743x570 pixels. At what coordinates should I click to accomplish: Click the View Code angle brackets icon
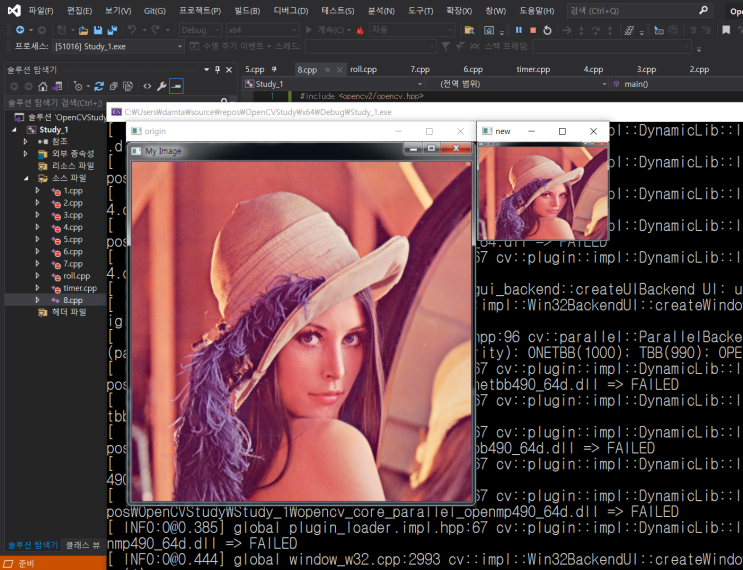point(147,86)
